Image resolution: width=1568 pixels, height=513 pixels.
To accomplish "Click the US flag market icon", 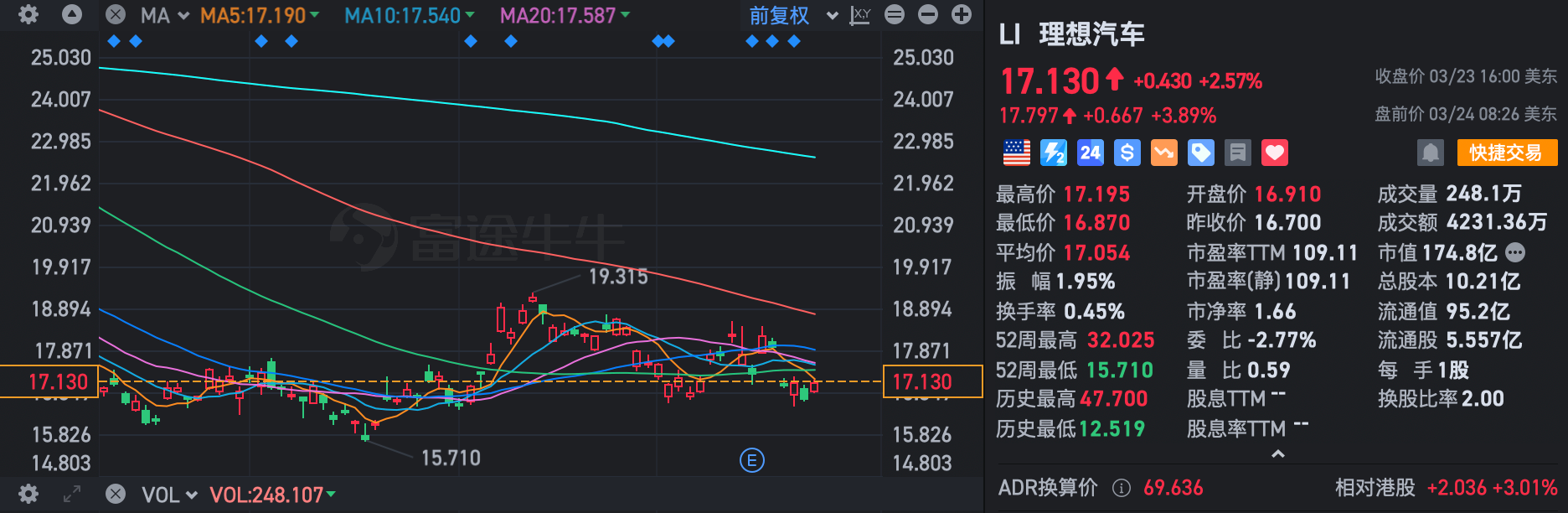I will click(1017, 153).
